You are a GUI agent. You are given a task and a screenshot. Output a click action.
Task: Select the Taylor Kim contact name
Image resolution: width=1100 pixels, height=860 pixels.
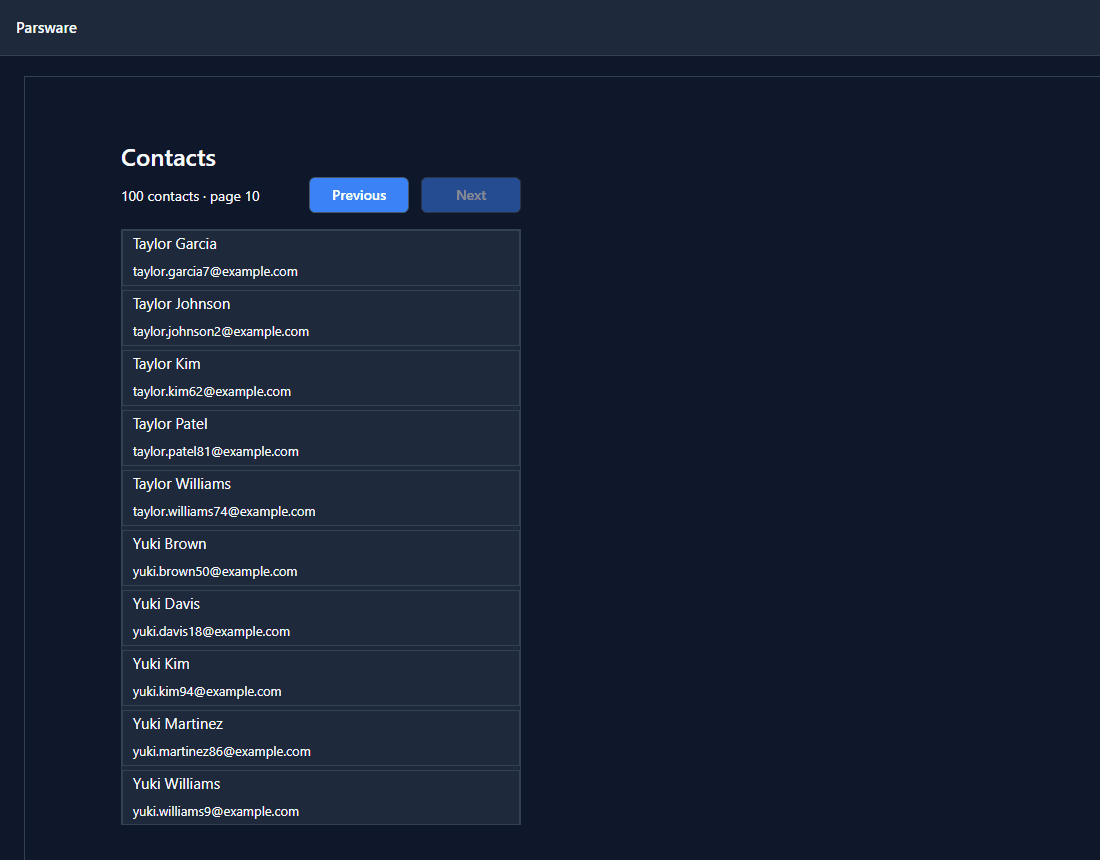click(x=167, y=364)
